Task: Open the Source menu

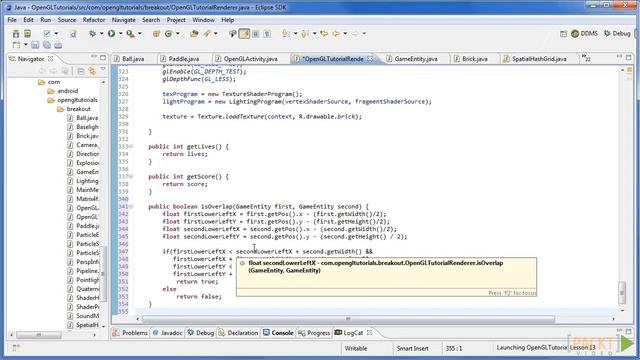Action: tap(67, 20)
